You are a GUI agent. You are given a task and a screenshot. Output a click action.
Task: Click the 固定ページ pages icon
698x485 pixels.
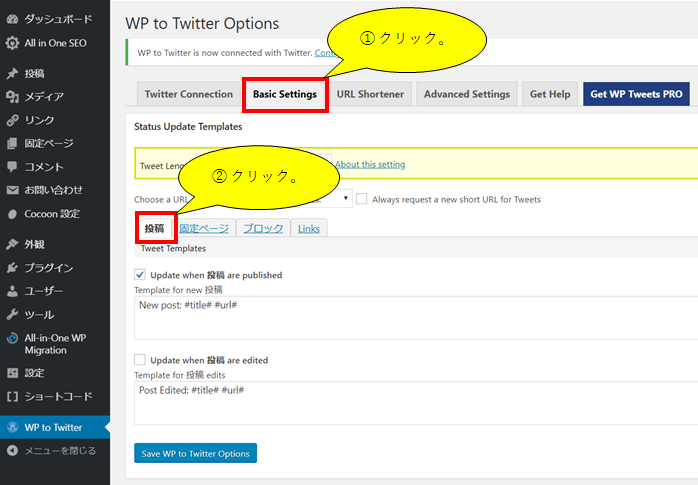pyautogui.click(x=12, y=143)
